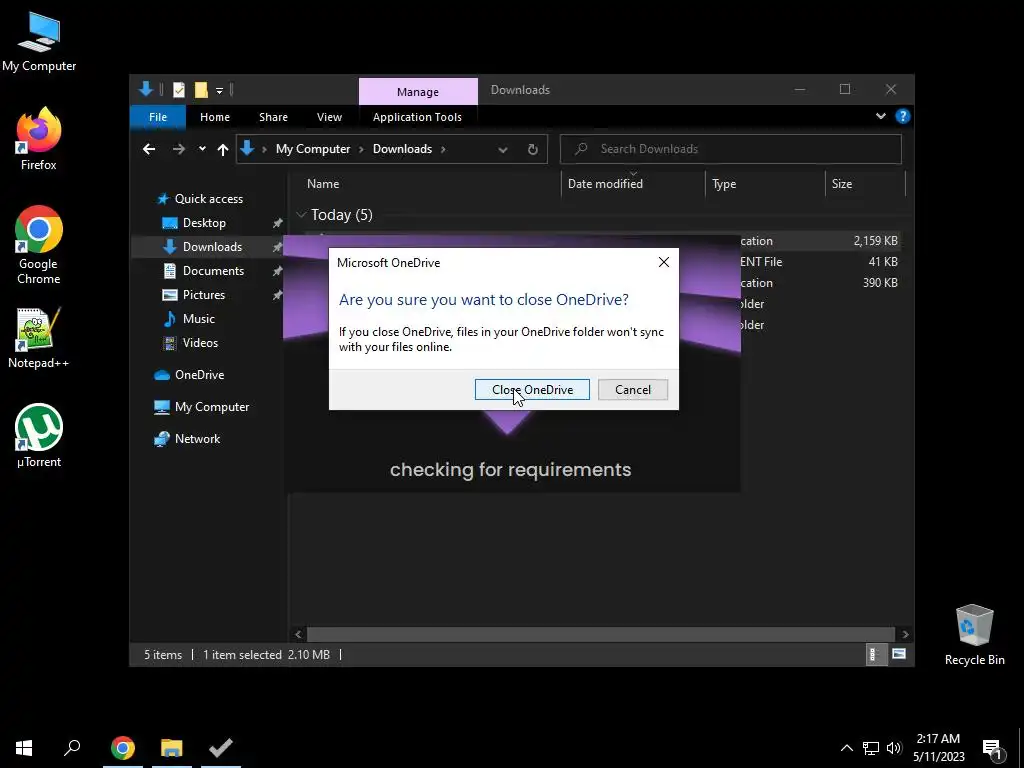Open the Windows Start menu

point(24,748)
